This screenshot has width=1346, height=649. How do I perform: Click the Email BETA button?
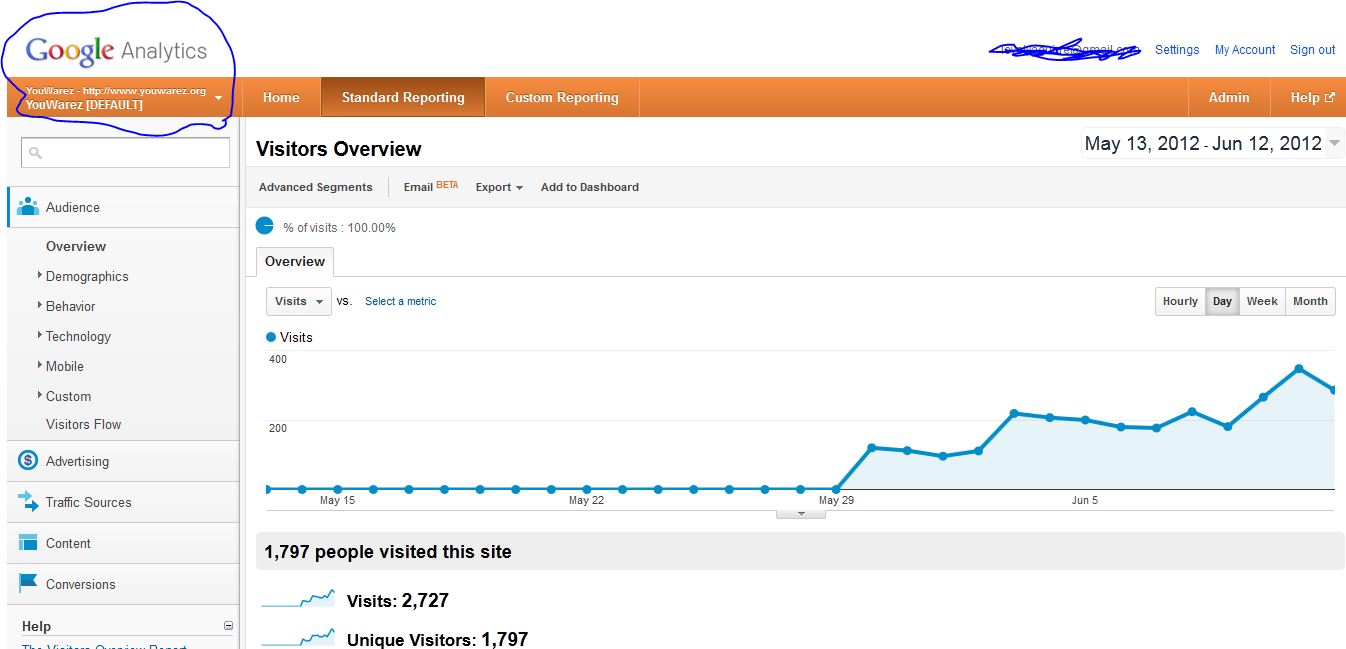431,187
